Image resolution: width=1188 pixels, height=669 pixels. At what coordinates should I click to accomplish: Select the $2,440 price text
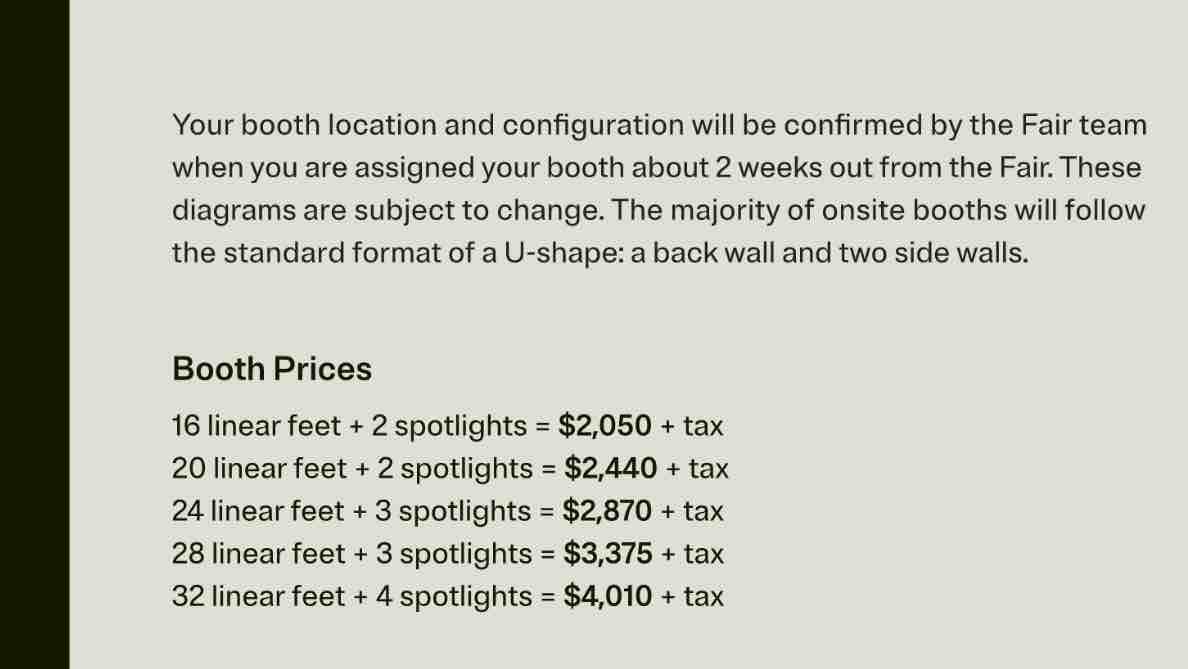tap(611, 468)
